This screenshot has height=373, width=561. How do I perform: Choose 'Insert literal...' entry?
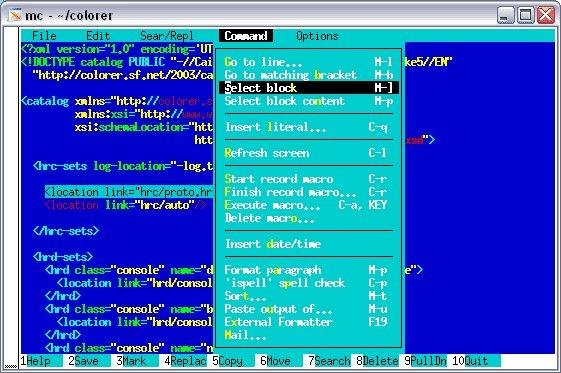[x=308, y=127]
